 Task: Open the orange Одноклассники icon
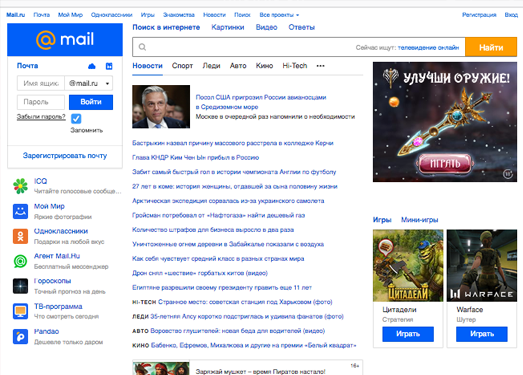(x=20, y=236)
